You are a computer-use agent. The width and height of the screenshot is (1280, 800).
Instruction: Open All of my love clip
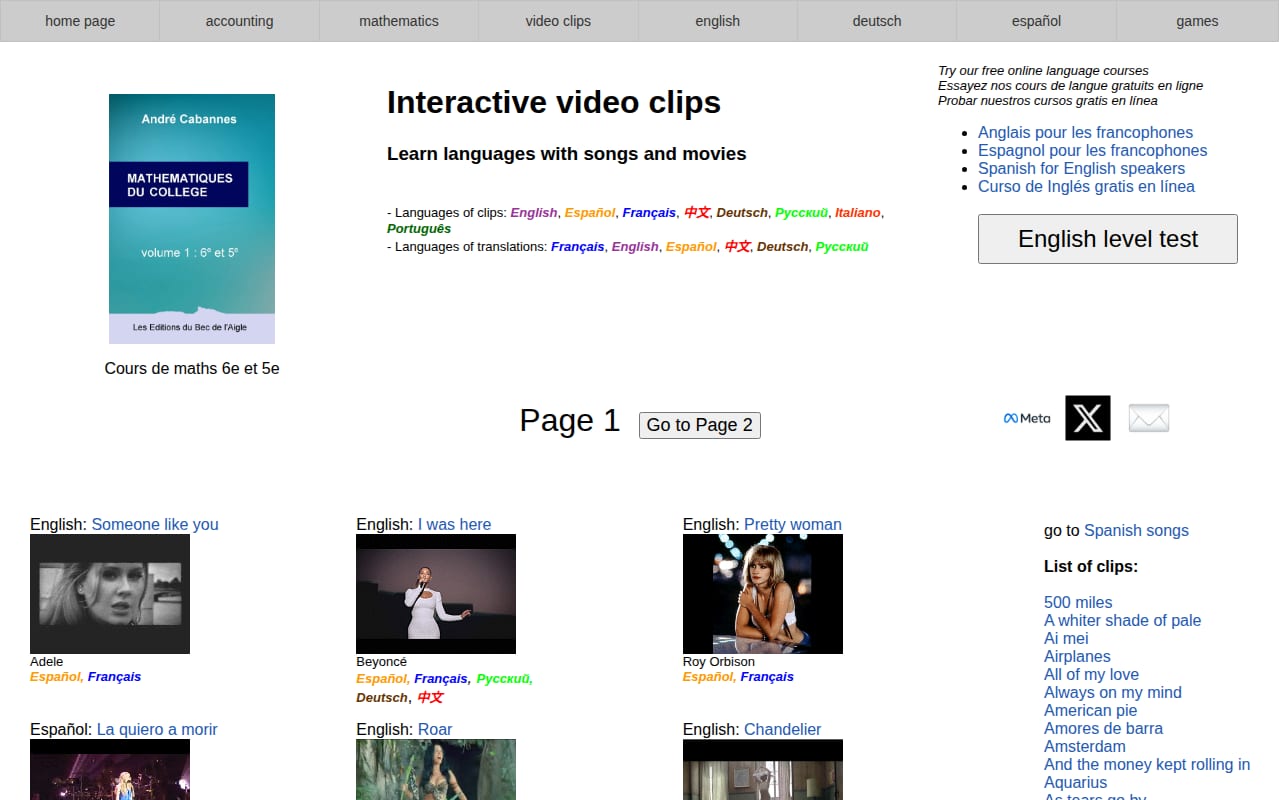(1091, 674)
